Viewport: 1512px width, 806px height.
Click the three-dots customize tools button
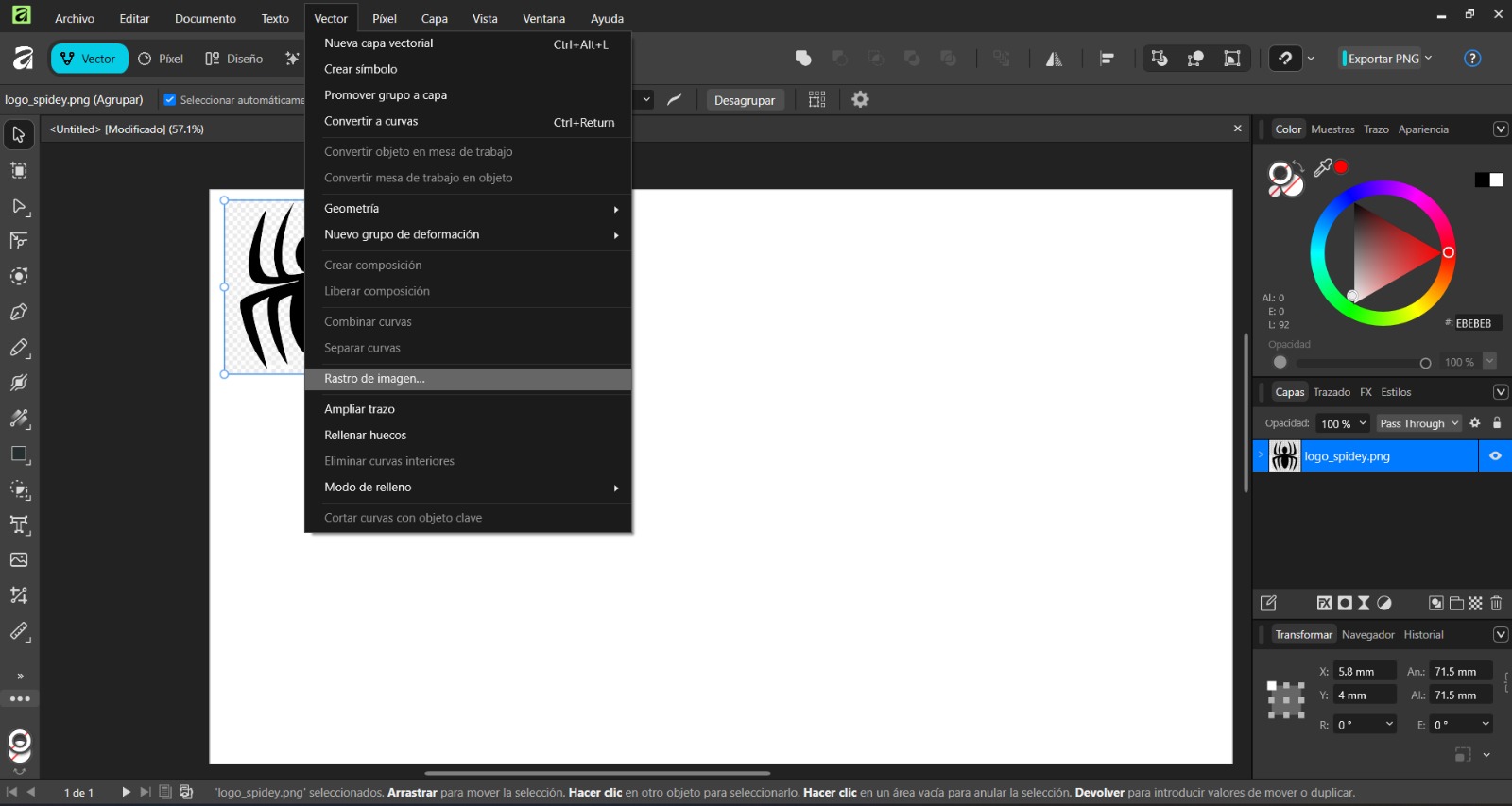click(x=20, y=699)
